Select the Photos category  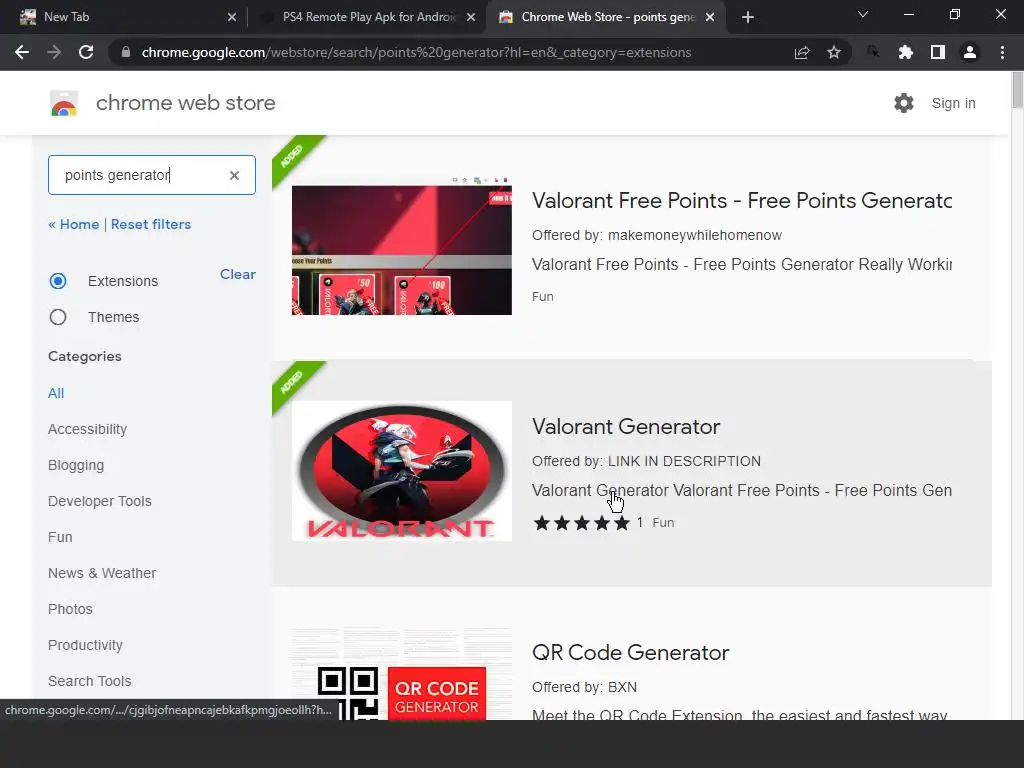tap(70, 609)
